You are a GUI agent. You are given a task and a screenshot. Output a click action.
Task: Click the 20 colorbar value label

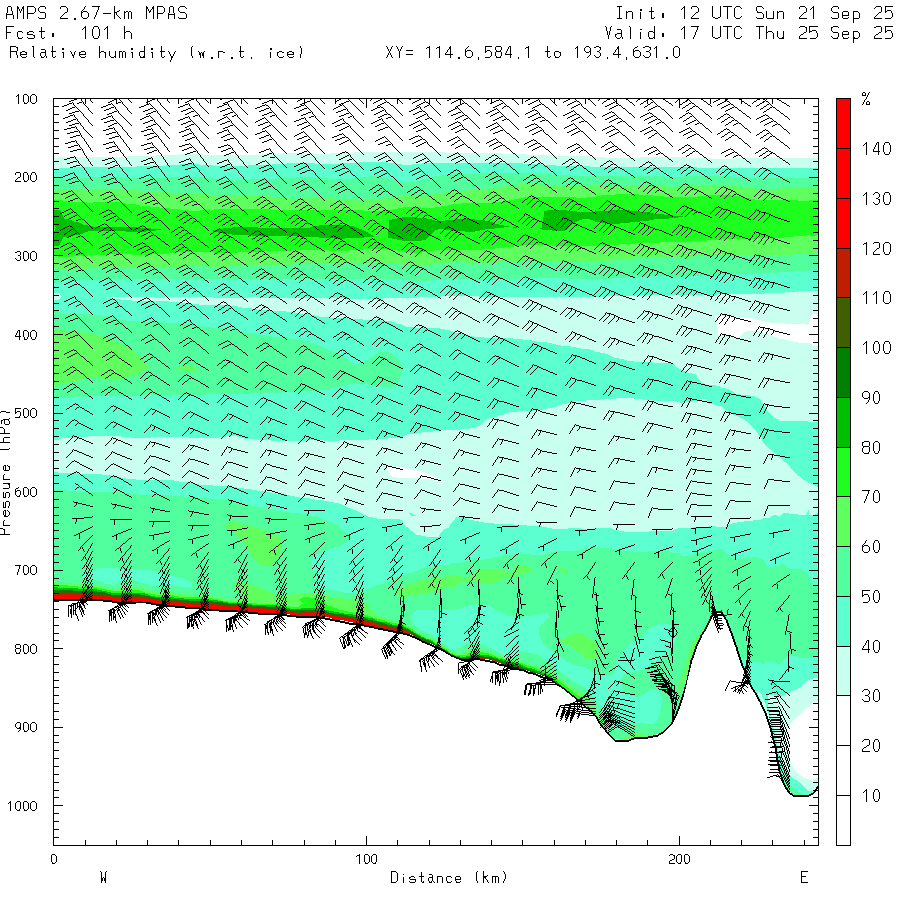(x=871, y=746)
